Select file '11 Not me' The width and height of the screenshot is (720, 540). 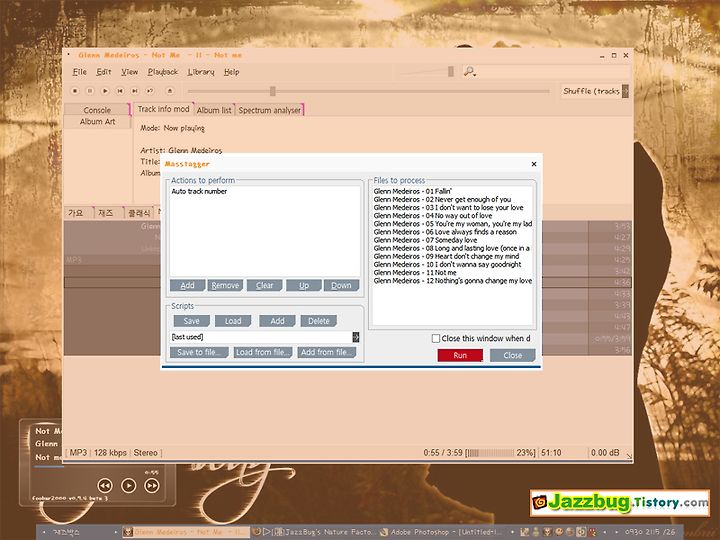pyautogui.click(x=415, y=272)
